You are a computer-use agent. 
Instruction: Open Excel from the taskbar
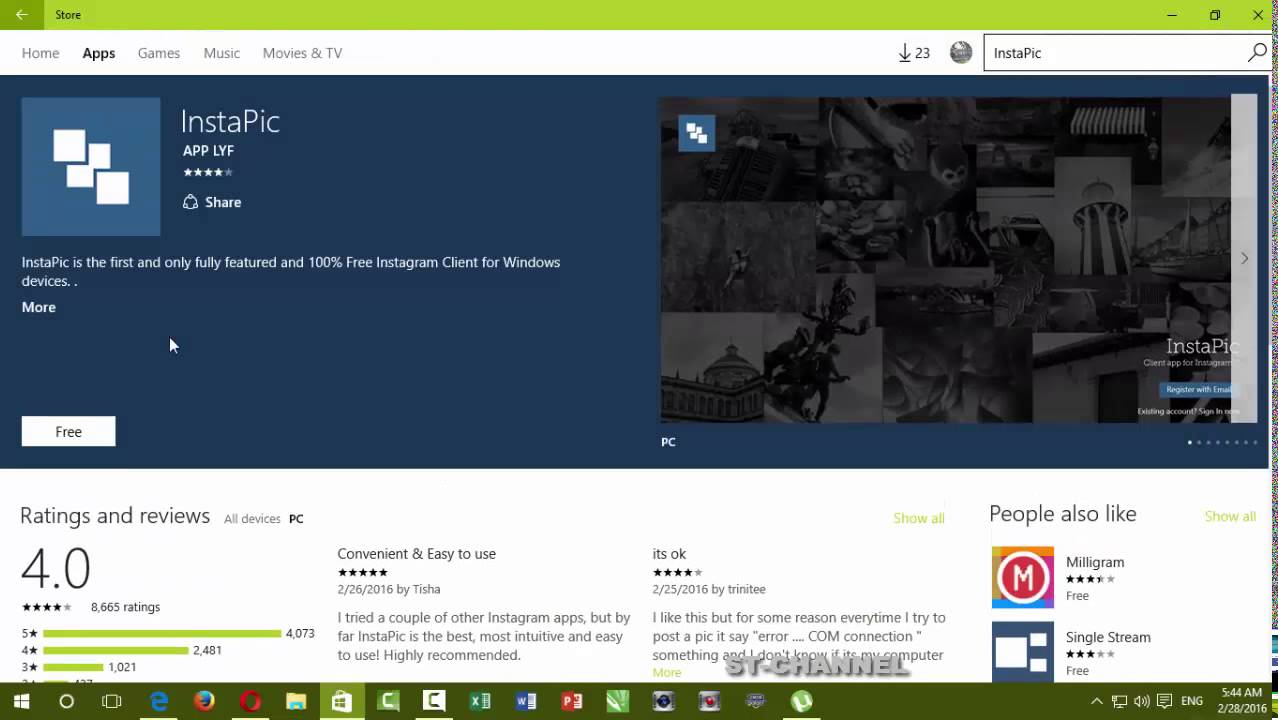coord(480,701)
